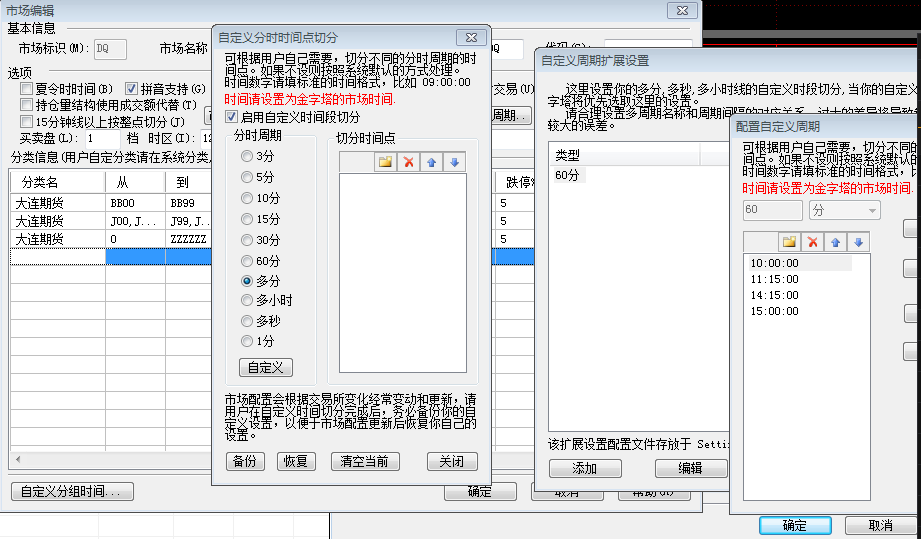The height and width of the screenshot is (539, 921).
Task: Click the move-up arrow in 切分时间点 toolbar
Action: [x=431, y=162]
